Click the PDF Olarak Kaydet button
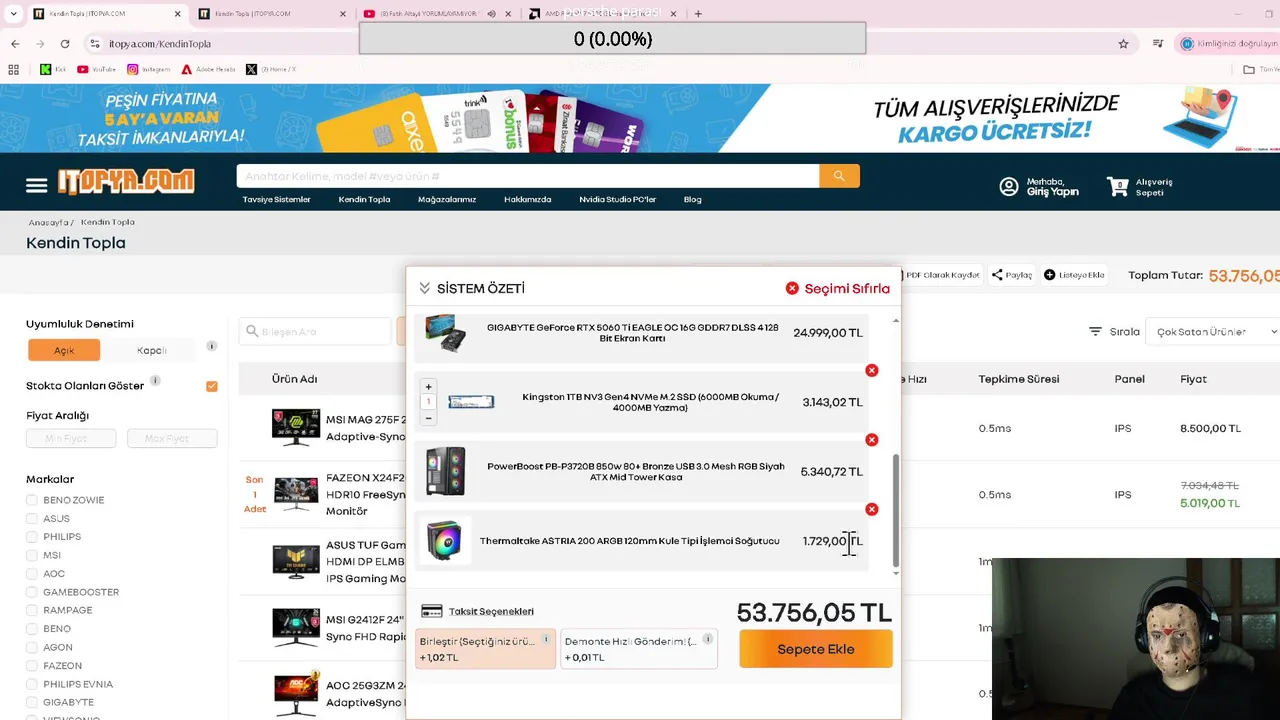 [941, 275]
